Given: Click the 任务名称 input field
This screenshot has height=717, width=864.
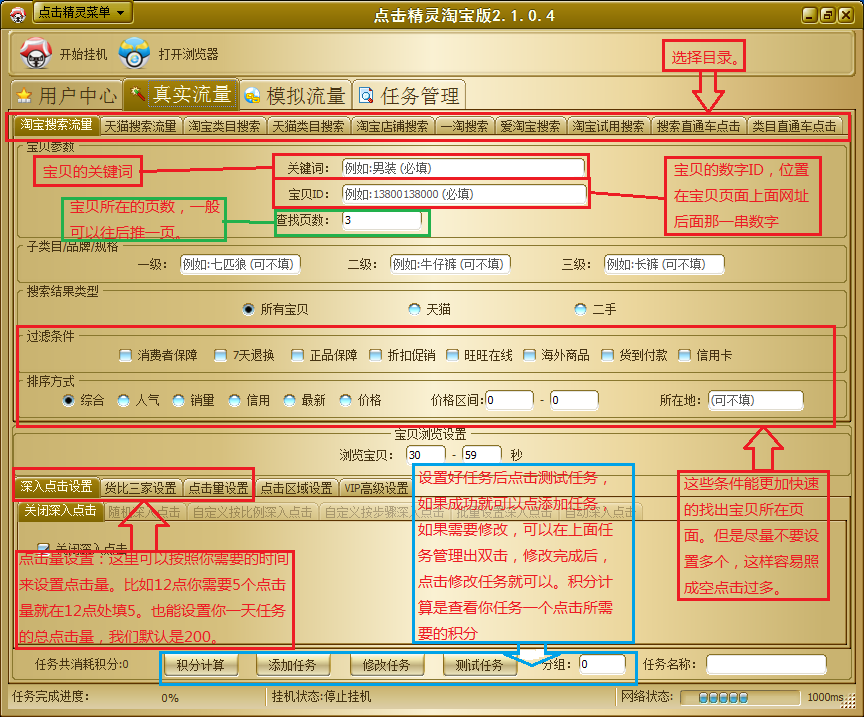Looking at the screenshot, I should 766,664.
